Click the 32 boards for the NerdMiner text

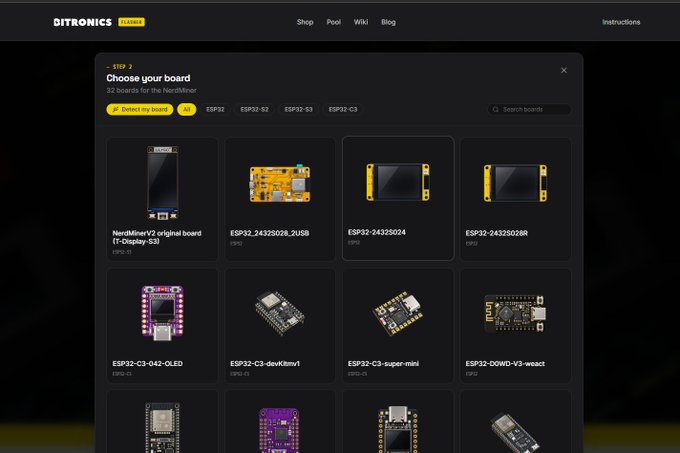151,90
